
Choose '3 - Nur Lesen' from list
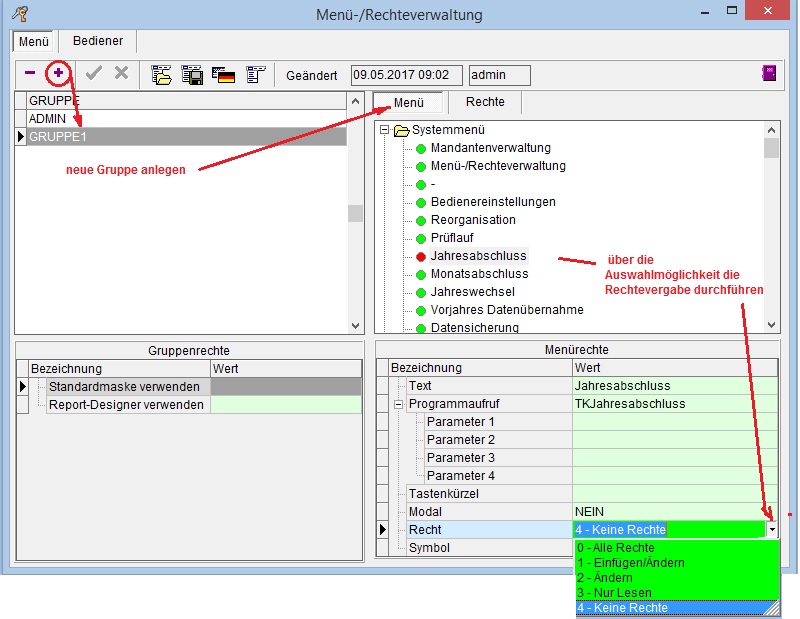tap(614, 593)
